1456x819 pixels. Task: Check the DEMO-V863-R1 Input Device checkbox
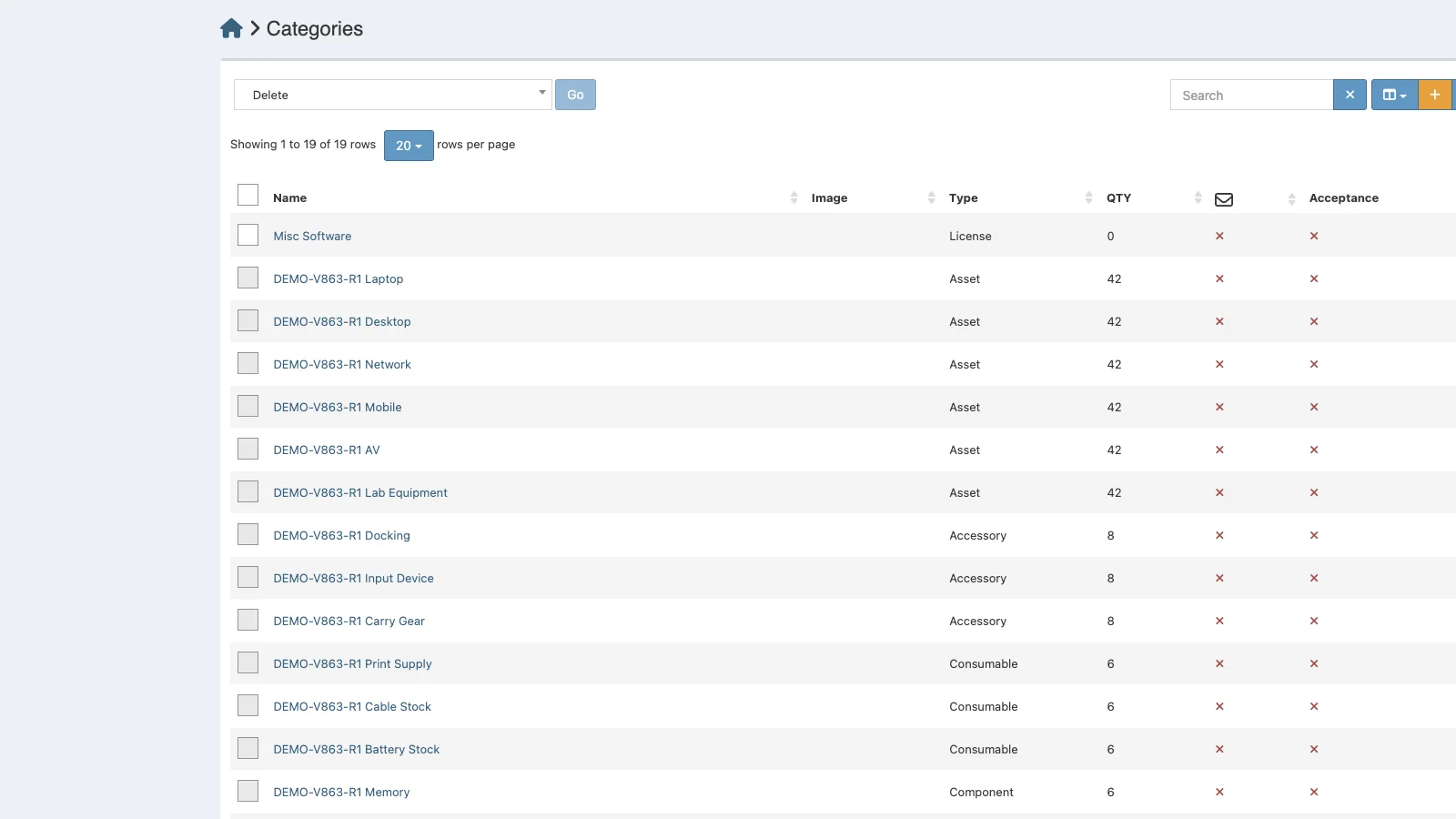[x=248, y=577]
